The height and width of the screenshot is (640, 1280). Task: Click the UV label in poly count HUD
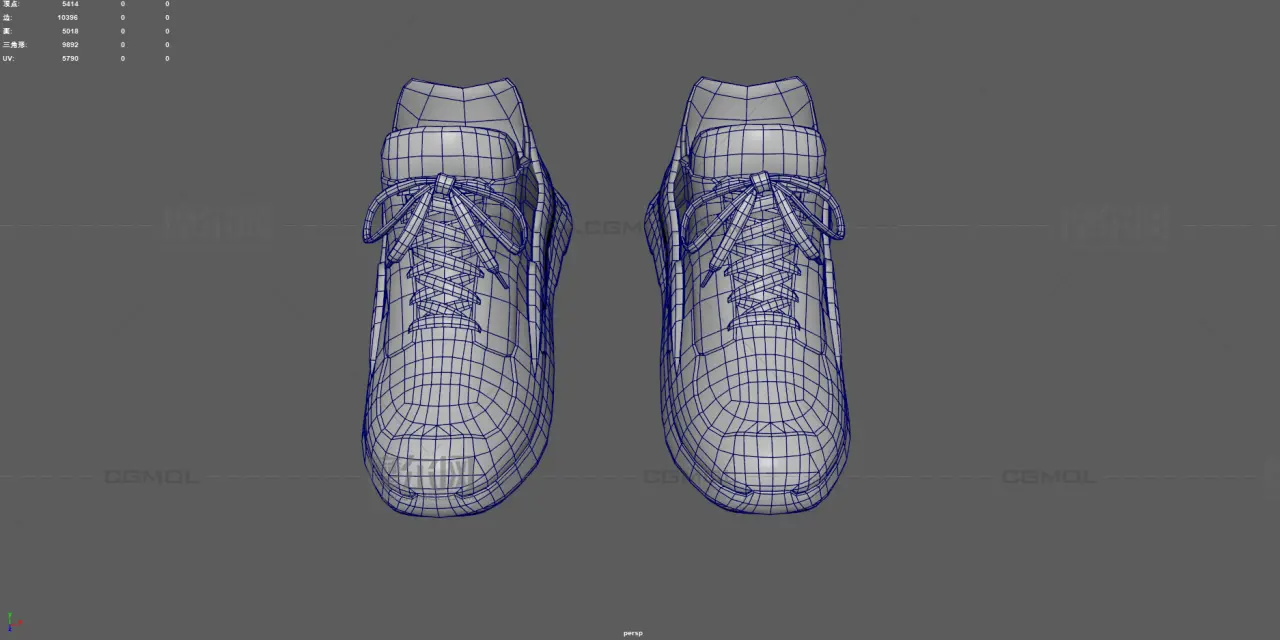pyautogui.click(x=8, y=59)
